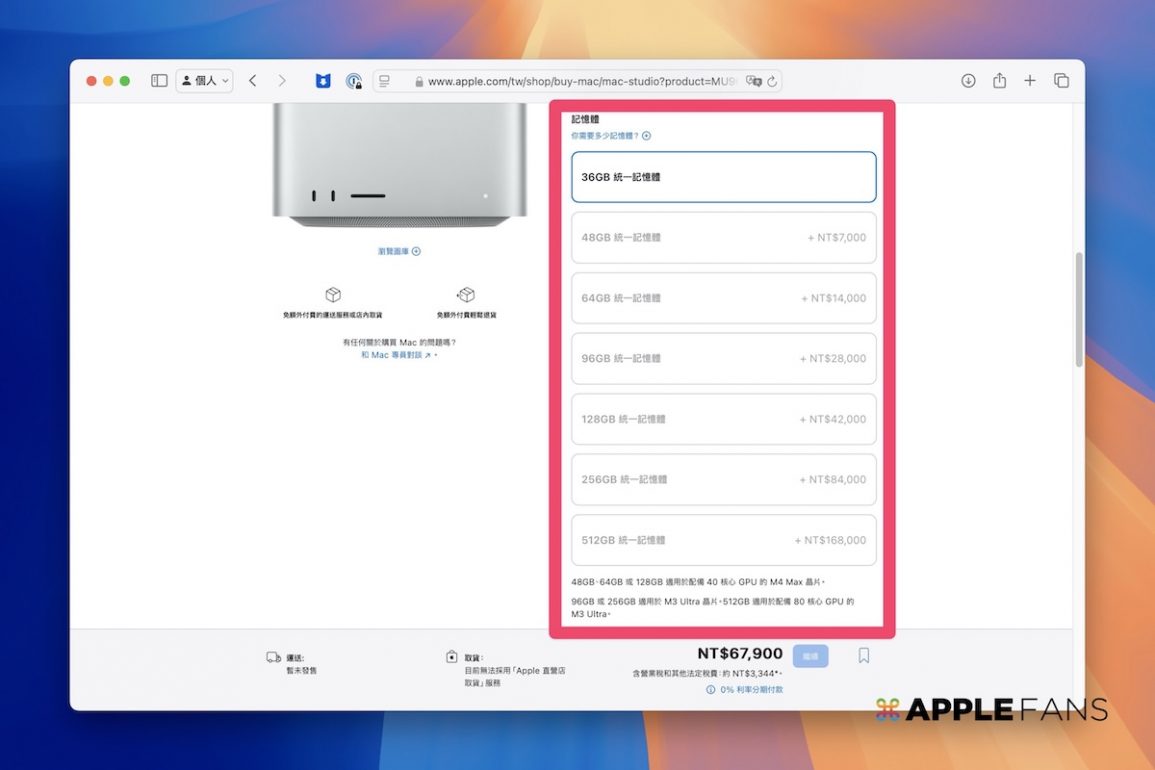Open the 個人 profile dropdown

[204, 81]
